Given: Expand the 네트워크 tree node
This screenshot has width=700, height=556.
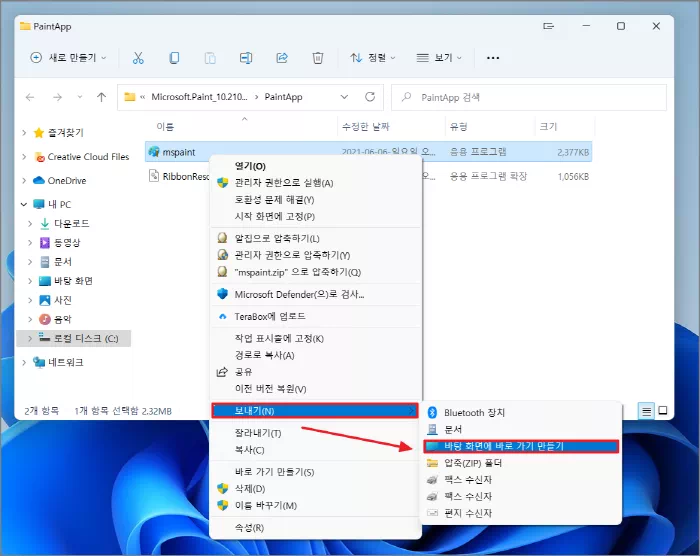Looking at the screenshot, I should 24,362.
